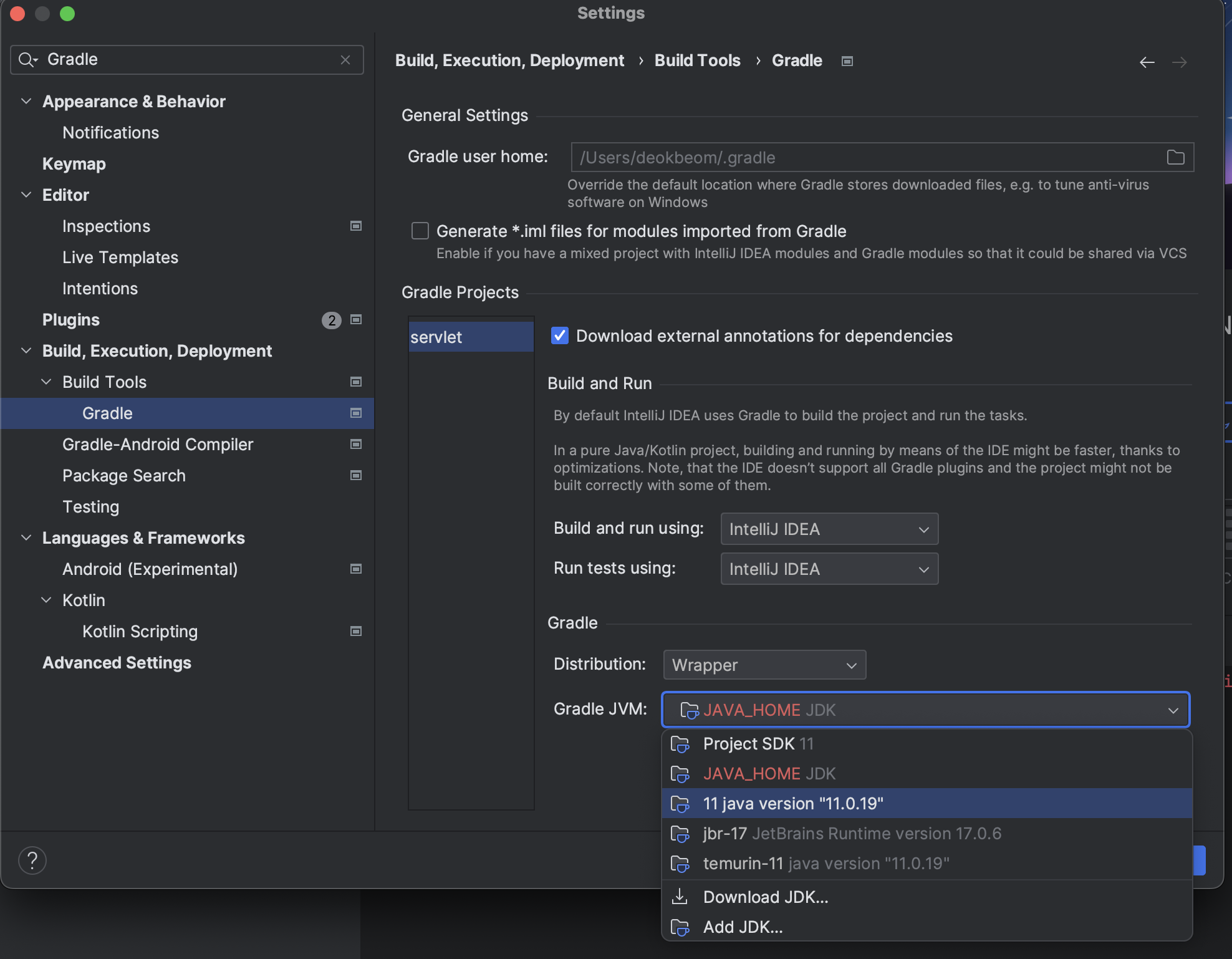
Task: Choose temurin-11 java version option
Action: [926, 864]
